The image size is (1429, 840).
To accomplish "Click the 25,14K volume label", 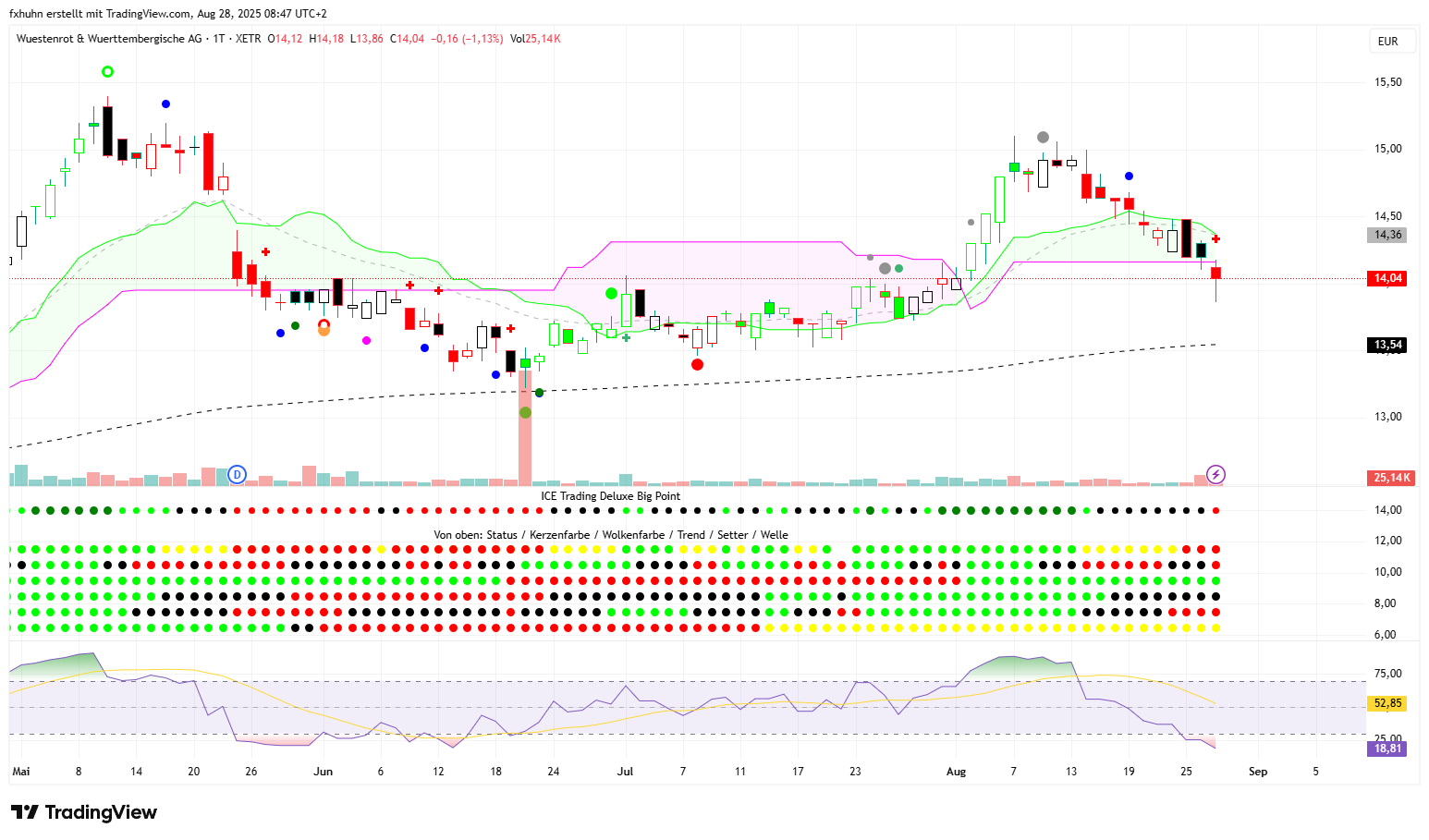I will (1390, 478).
